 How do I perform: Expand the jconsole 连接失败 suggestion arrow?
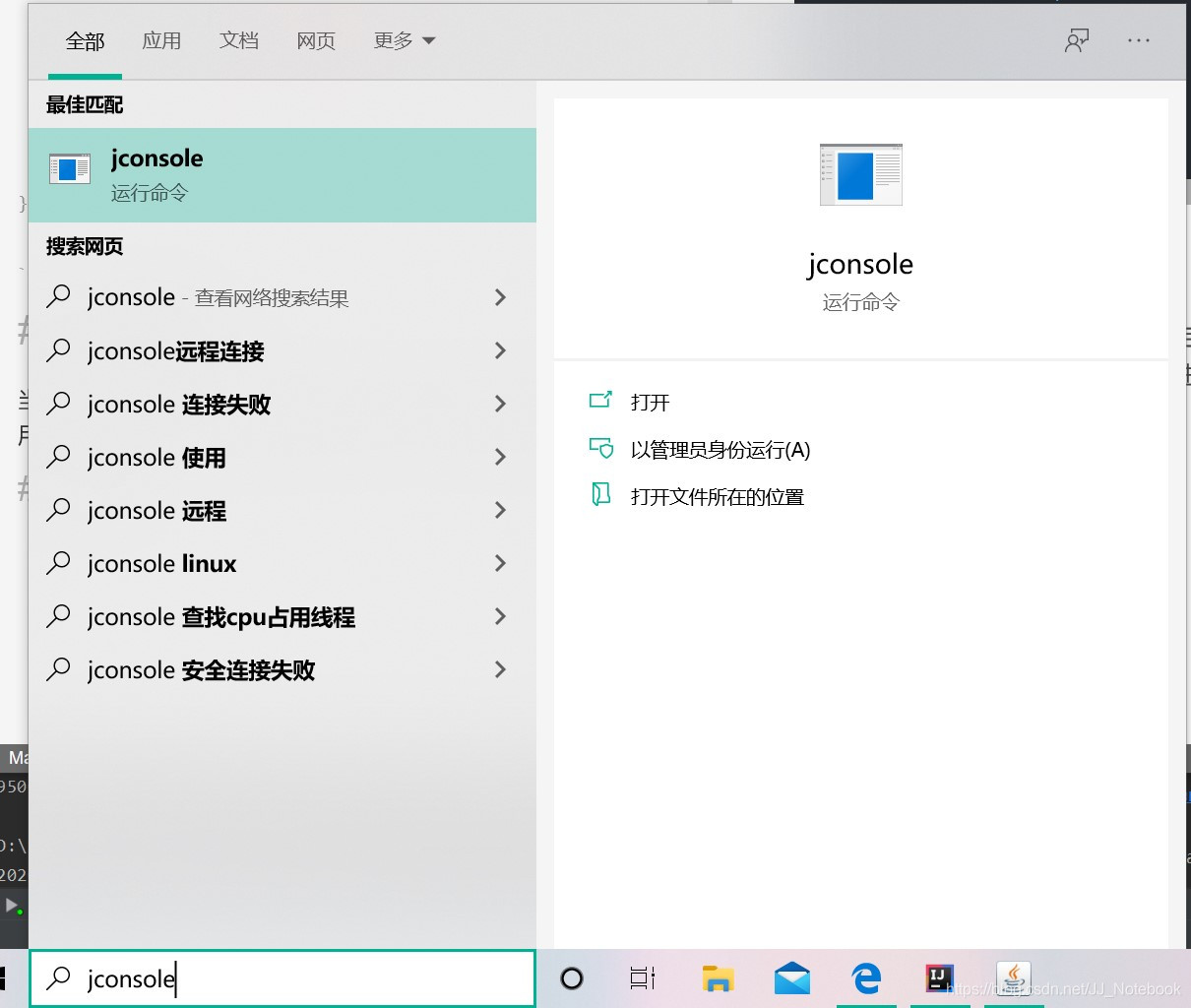[x=500, y=404]
